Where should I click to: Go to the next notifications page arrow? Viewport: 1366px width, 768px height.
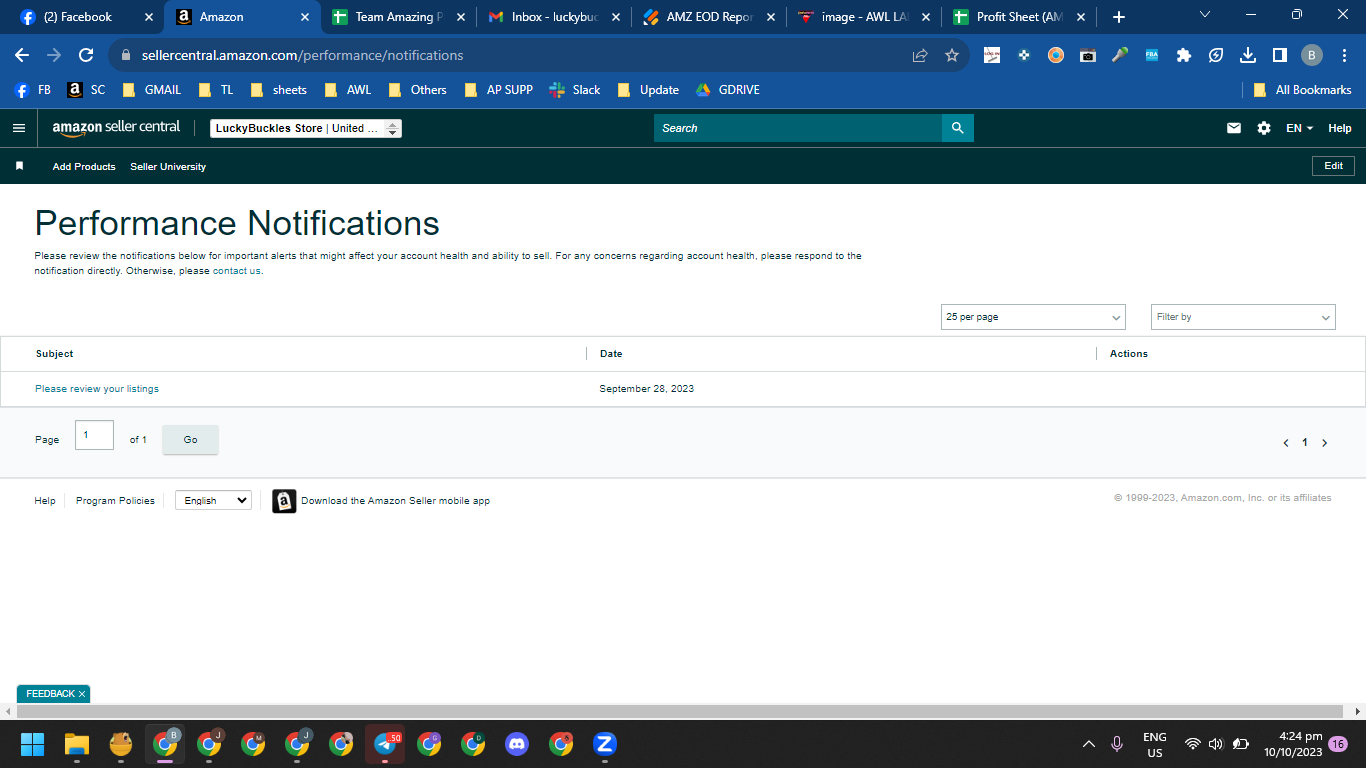pyautogui.click(x=1325, y=442)
